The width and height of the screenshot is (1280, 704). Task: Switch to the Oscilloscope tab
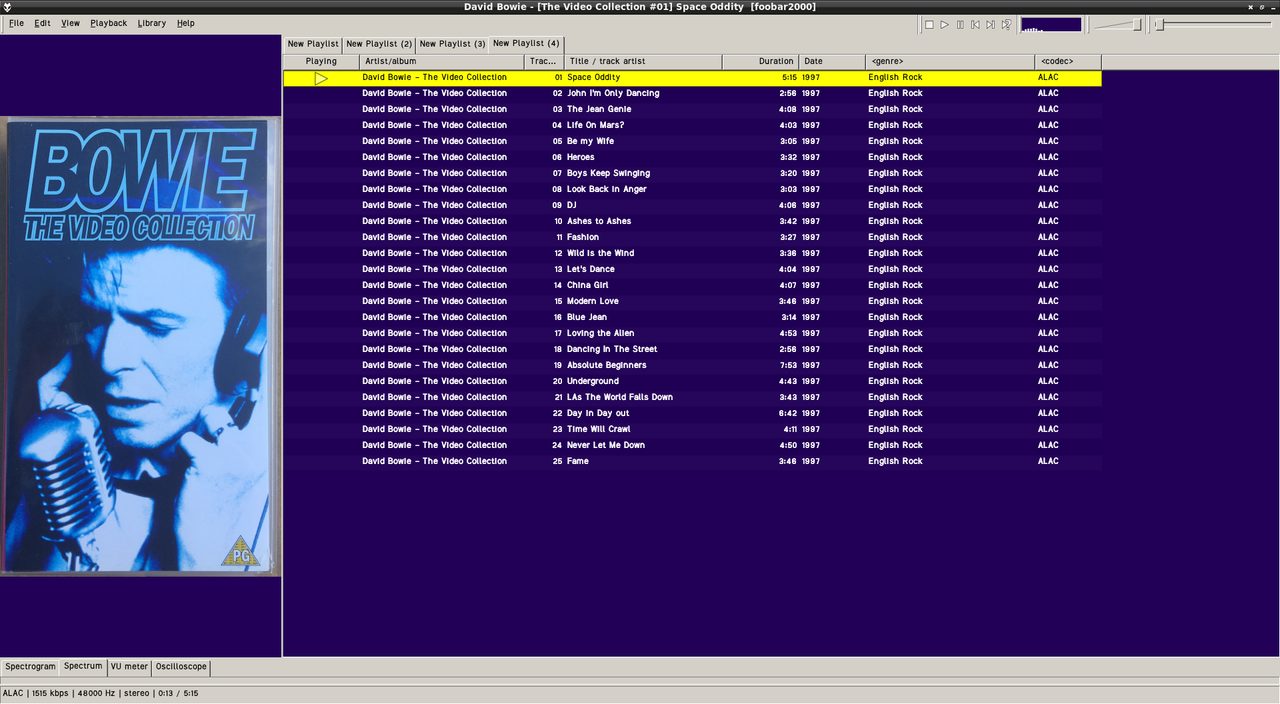[181, 667]
